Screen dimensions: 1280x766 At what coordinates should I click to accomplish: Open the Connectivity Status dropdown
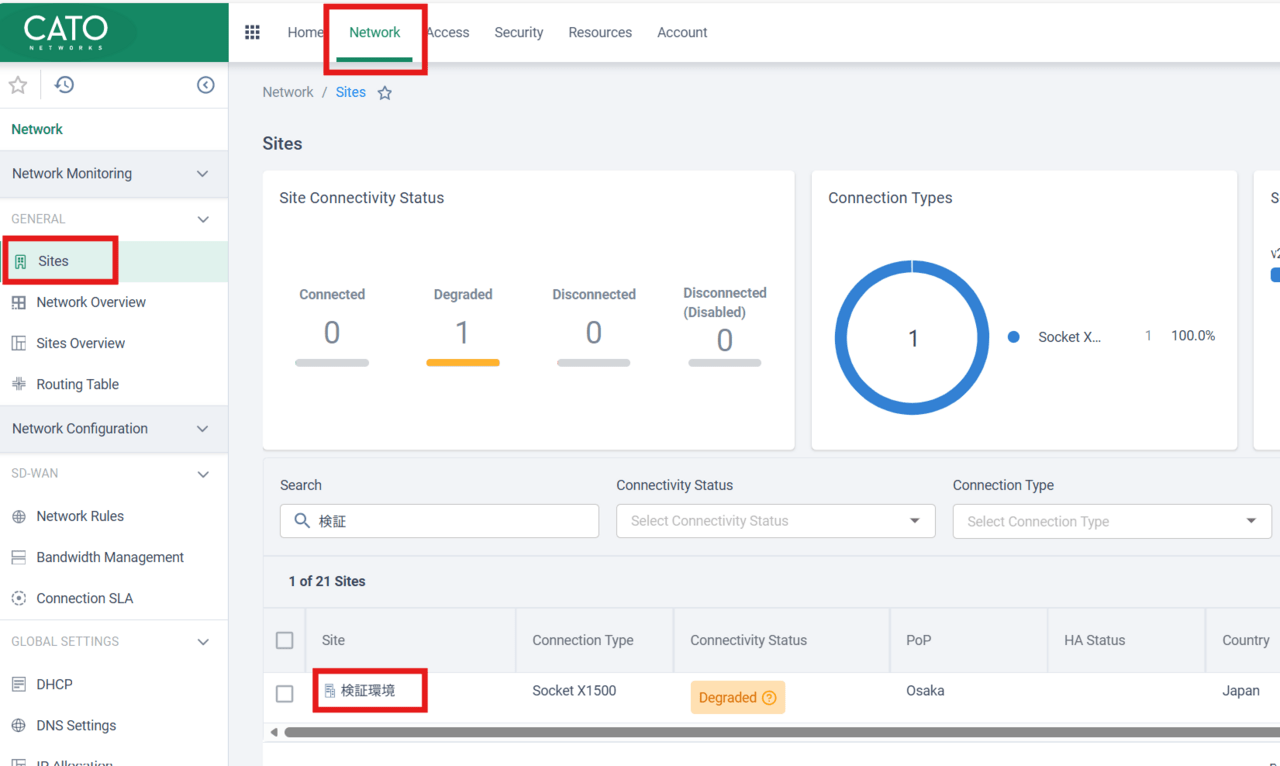point(775,521)
